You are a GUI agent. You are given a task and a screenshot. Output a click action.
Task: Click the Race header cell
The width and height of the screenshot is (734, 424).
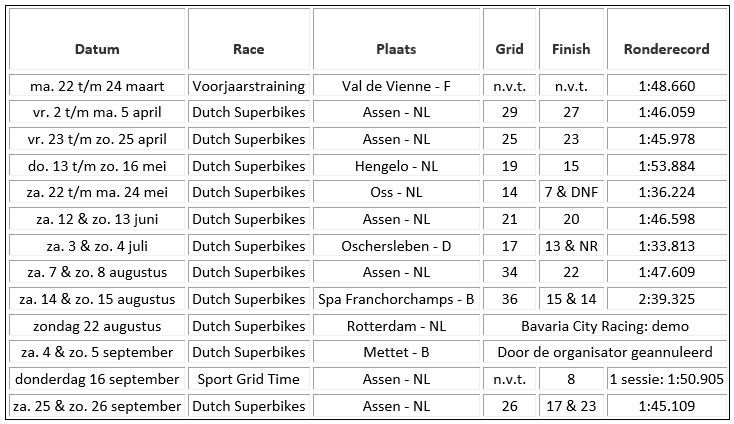[x=249, y=39]
